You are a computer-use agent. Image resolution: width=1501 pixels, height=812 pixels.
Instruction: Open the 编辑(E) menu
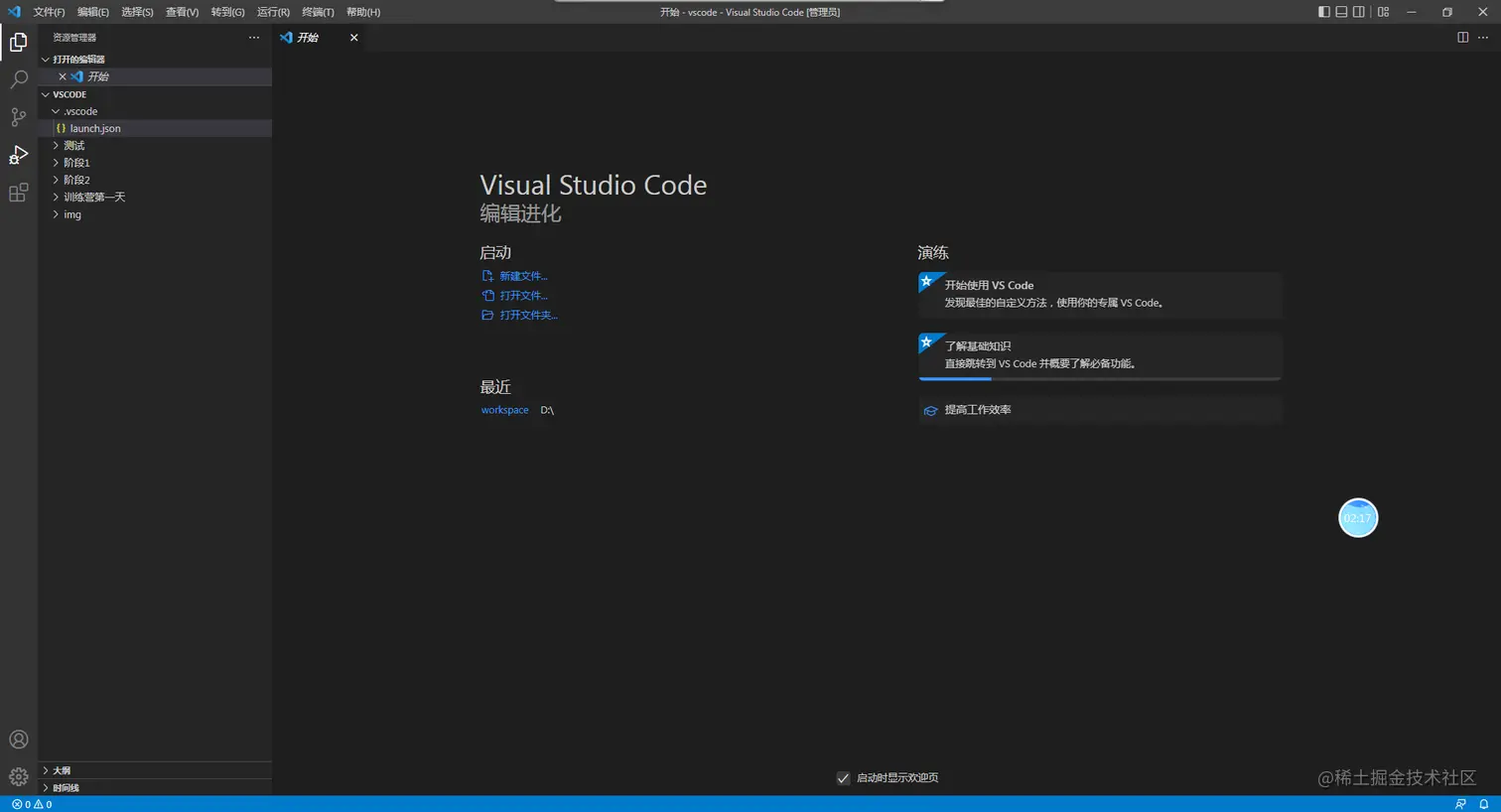tap(93, 12)
